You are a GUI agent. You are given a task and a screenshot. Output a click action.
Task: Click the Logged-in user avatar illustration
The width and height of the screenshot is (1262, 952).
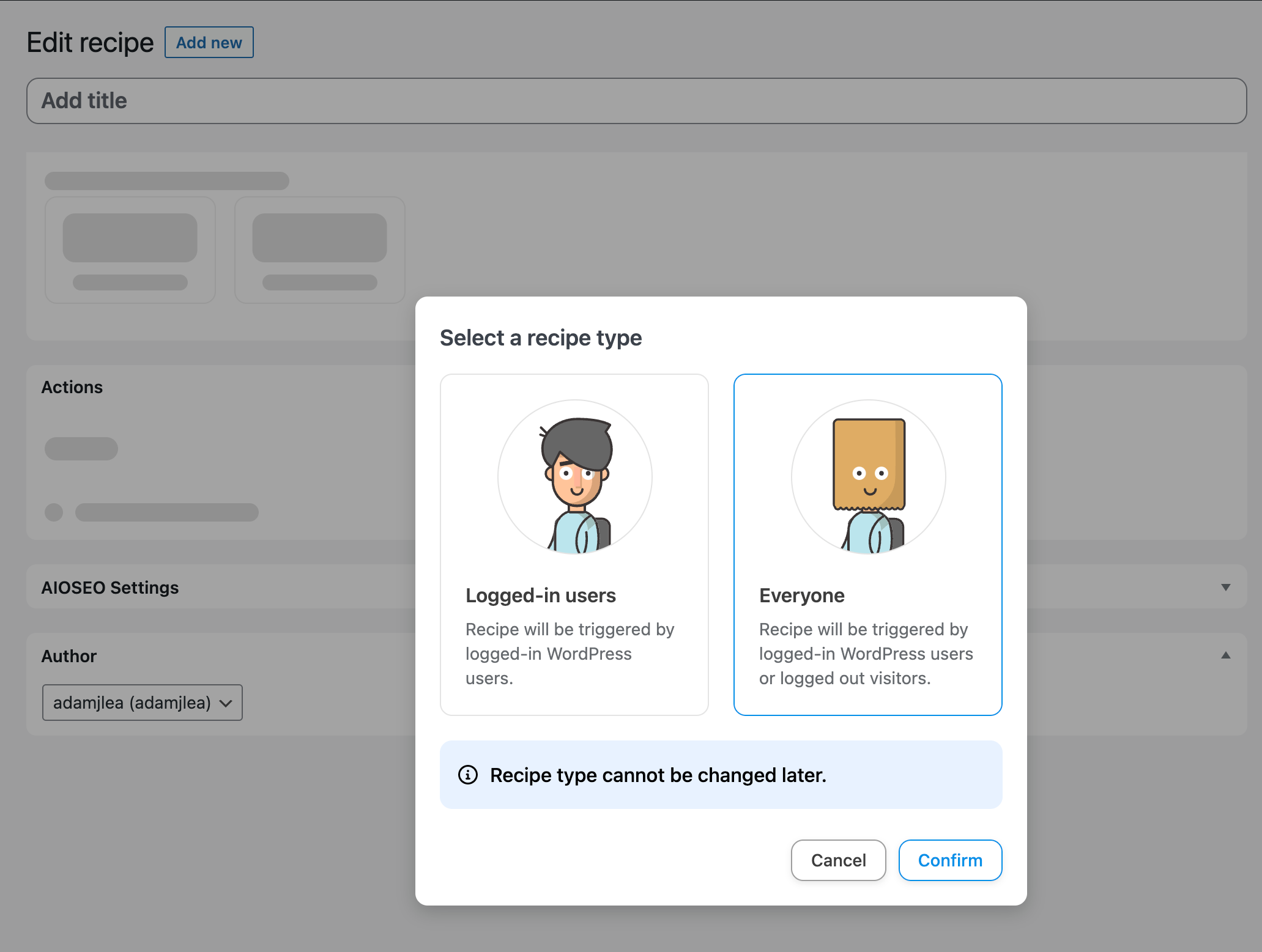[575, 477]
